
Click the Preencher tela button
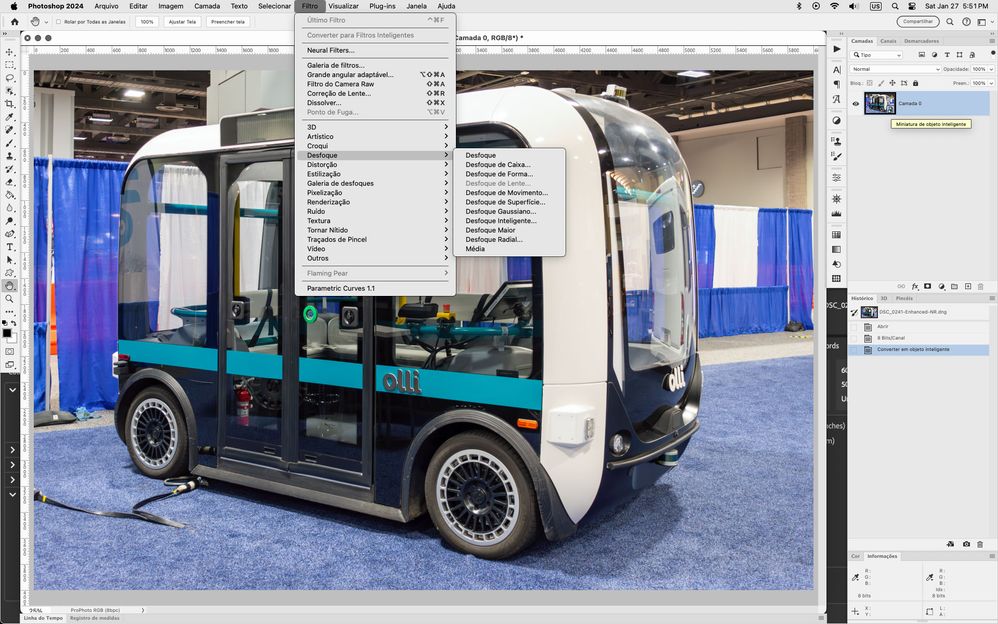pos(228,22)
